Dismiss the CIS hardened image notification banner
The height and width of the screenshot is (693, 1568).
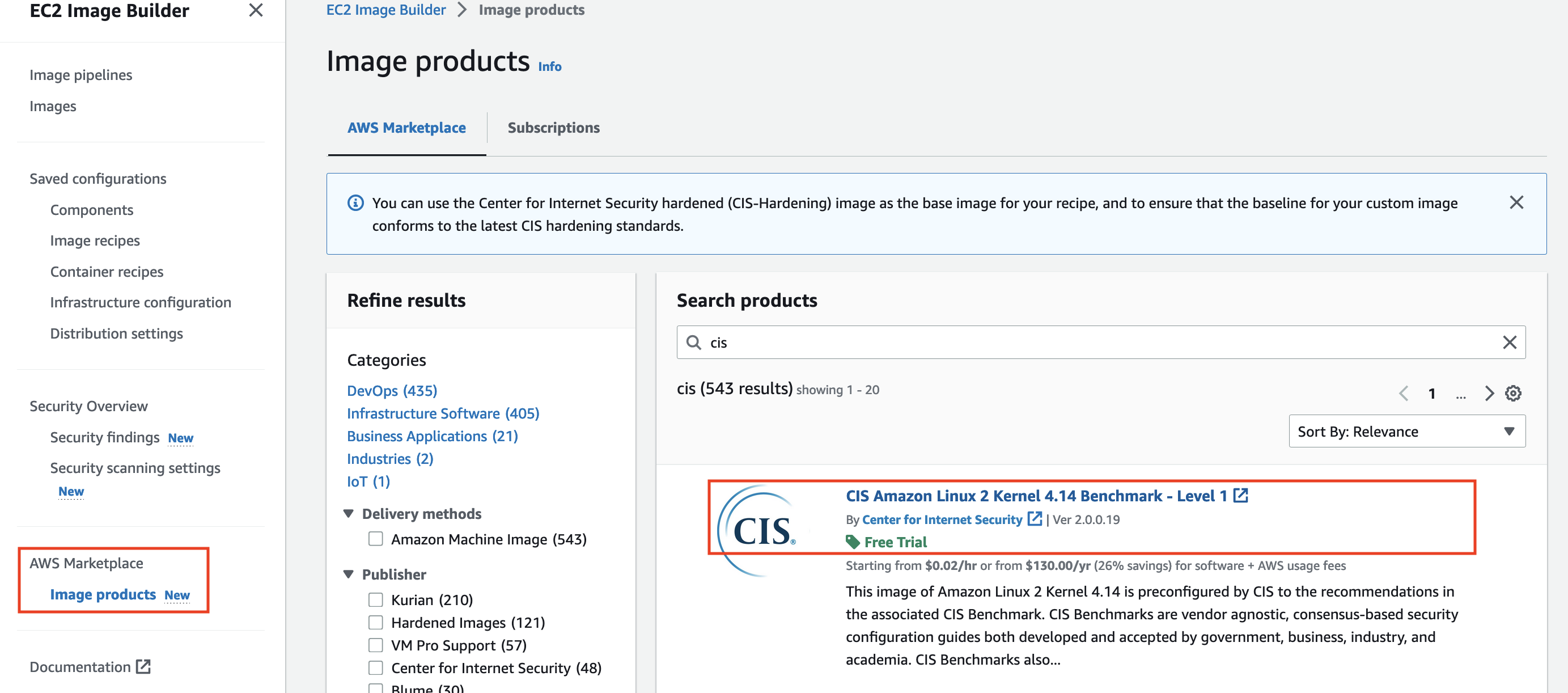[x=1517, y=204]
